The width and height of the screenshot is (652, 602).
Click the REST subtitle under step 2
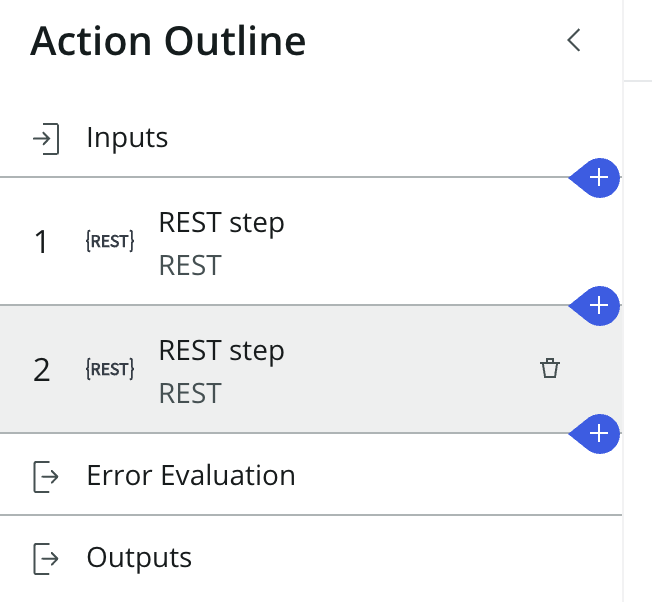pyautogui.click(x=190, y=393)
